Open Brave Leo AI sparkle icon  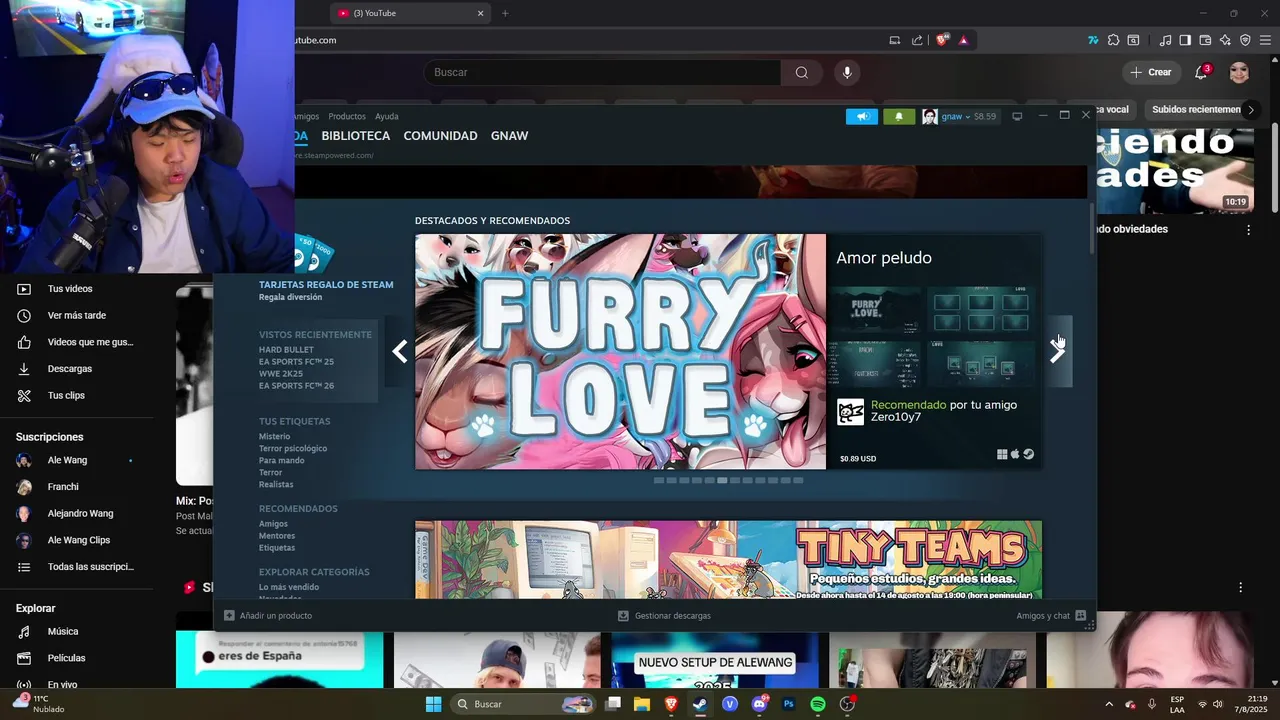(x=1225, y=40)
